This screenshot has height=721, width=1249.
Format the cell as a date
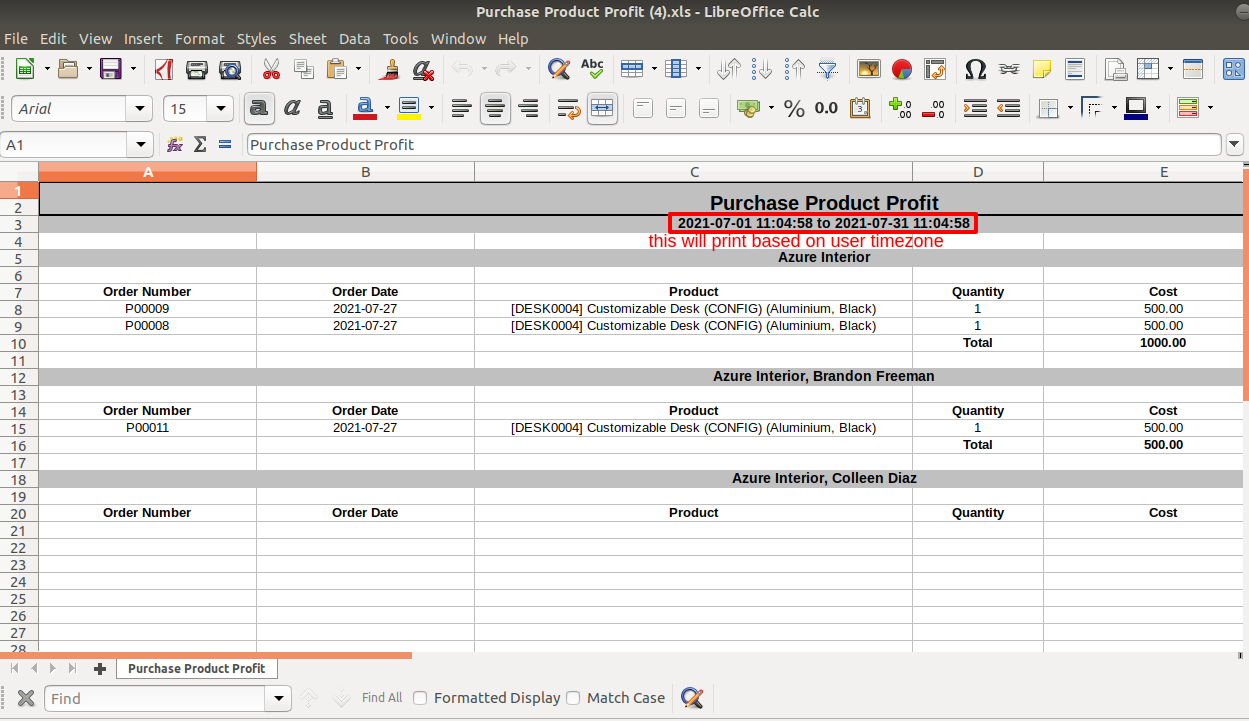click(x=860, y=108)
